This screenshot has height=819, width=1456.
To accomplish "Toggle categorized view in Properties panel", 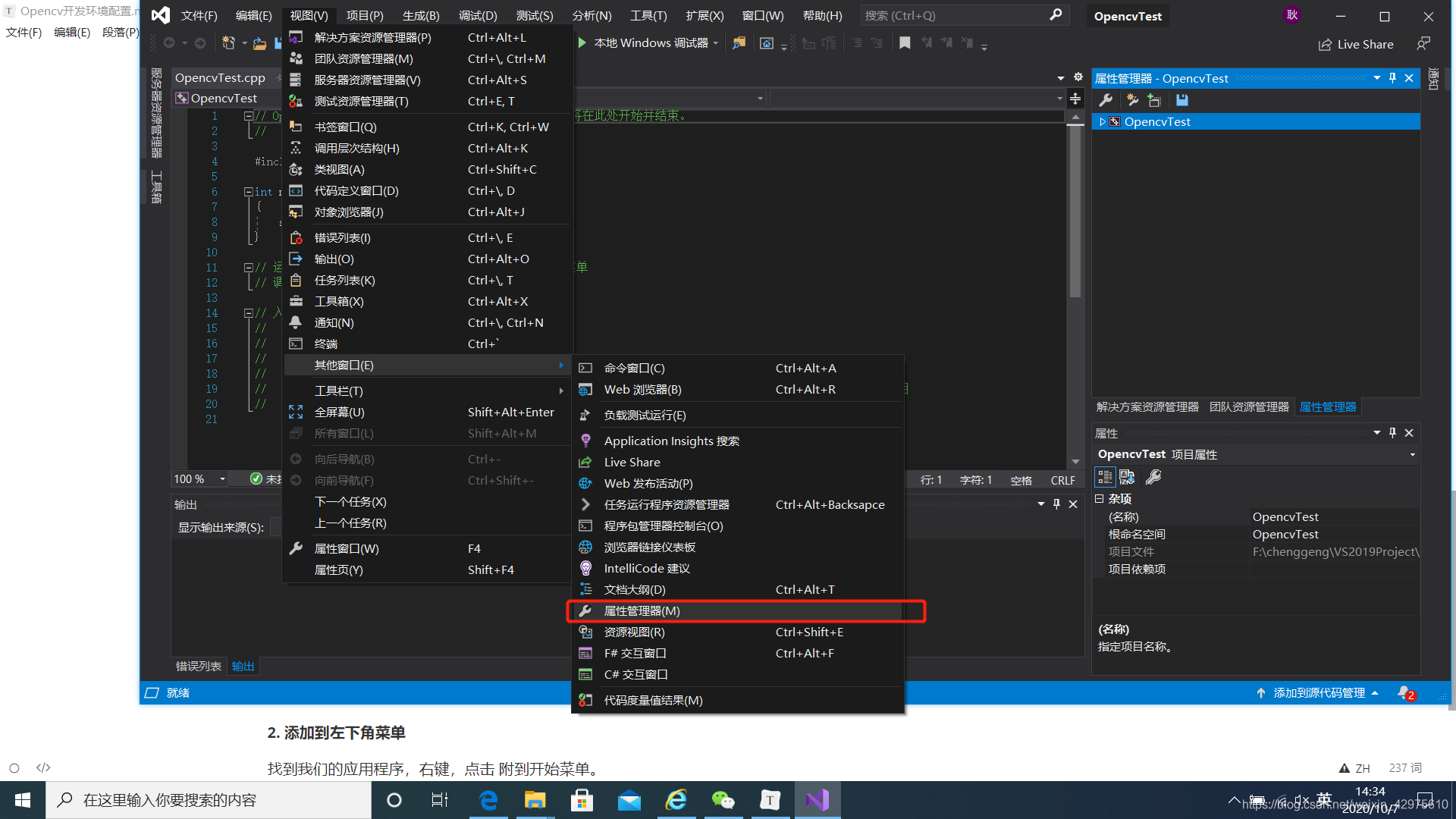I will (1105, 477).
